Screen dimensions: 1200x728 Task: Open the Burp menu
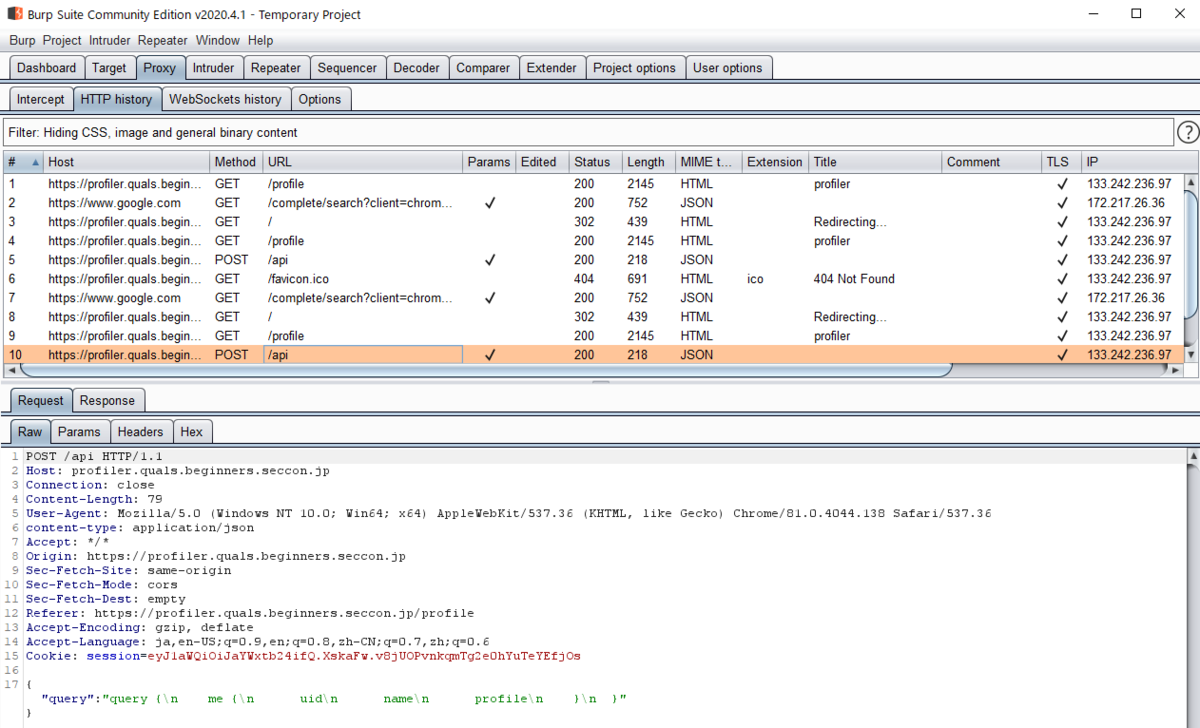22,41
